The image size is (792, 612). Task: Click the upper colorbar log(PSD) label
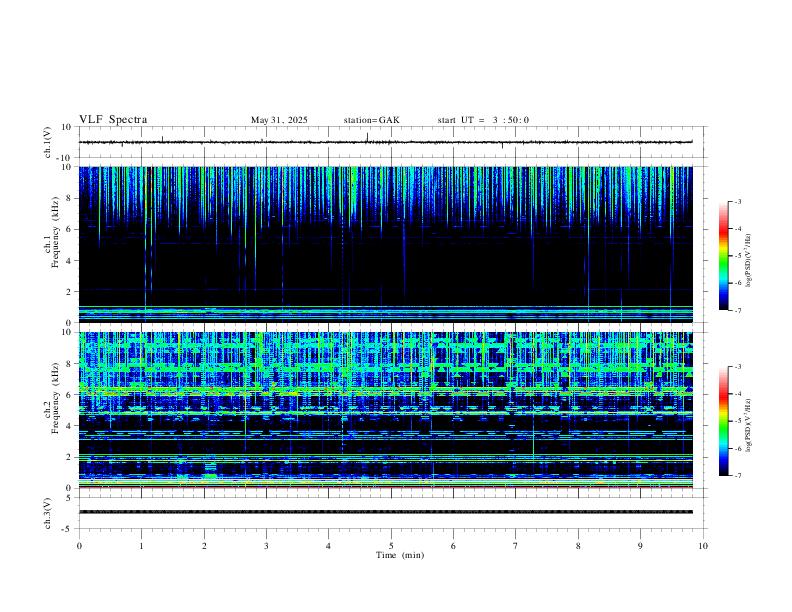(749, 261)
